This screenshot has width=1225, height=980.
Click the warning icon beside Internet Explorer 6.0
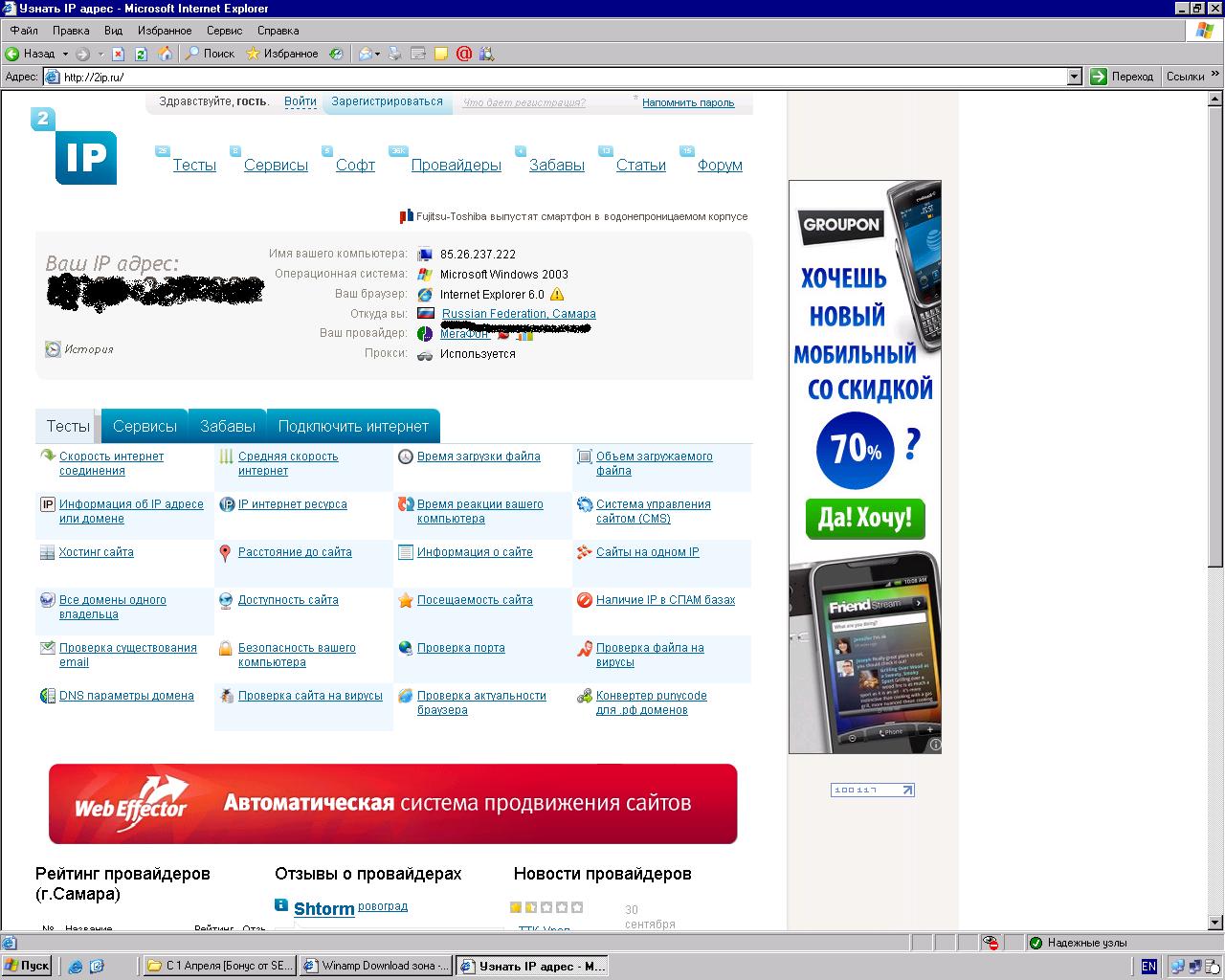coord(557,294)
